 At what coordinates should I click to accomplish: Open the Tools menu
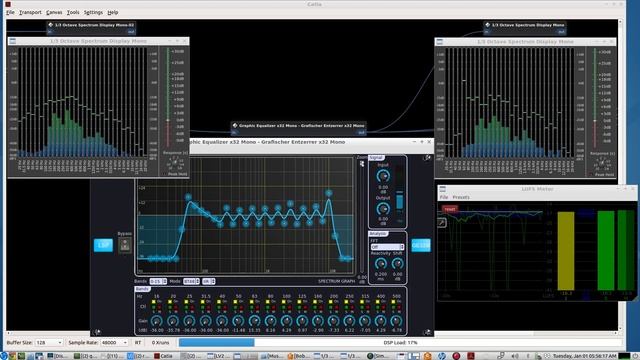73,12
